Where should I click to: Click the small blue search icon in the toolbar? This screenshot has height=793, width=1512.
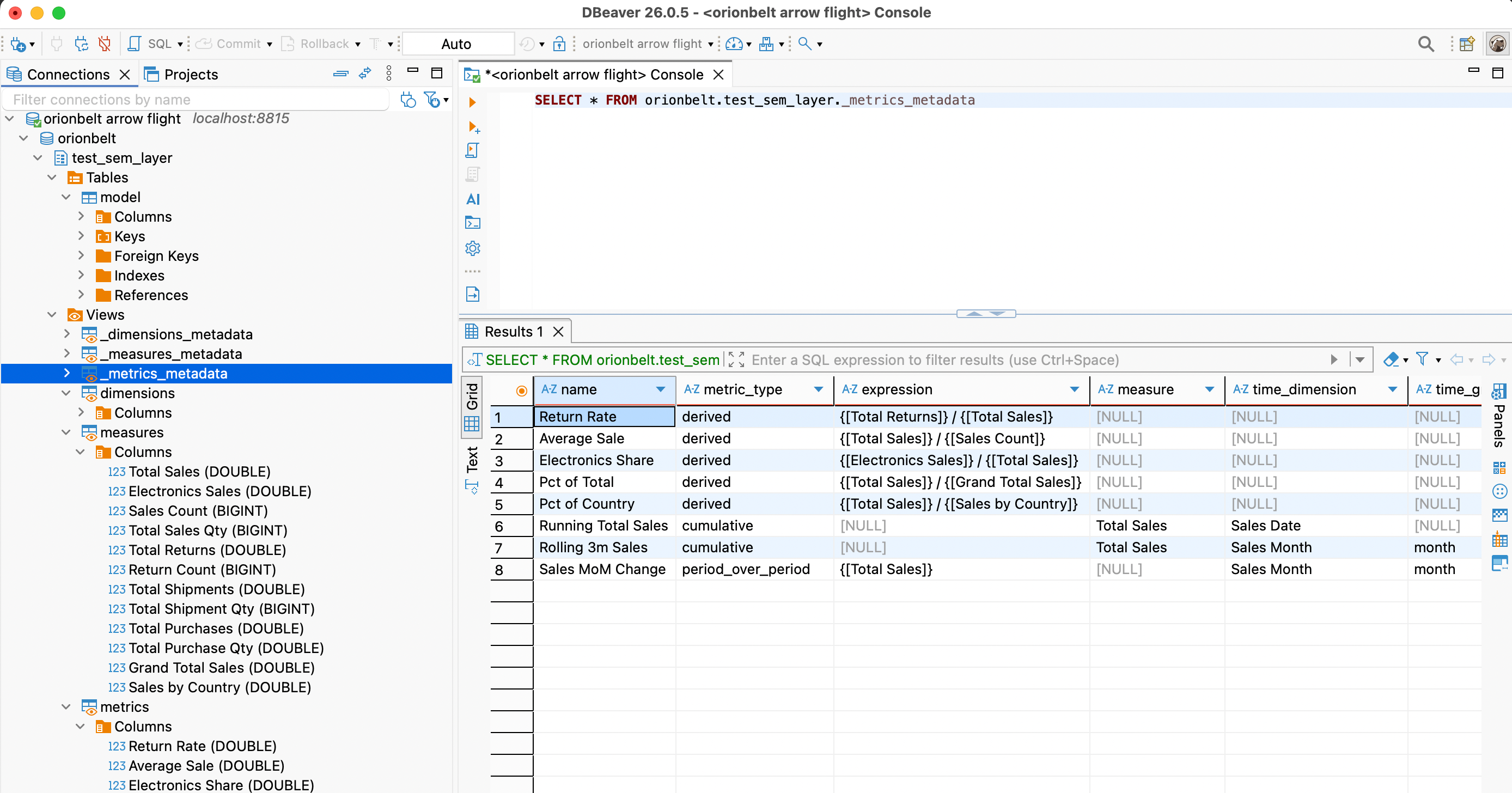[x=804, y=44]
